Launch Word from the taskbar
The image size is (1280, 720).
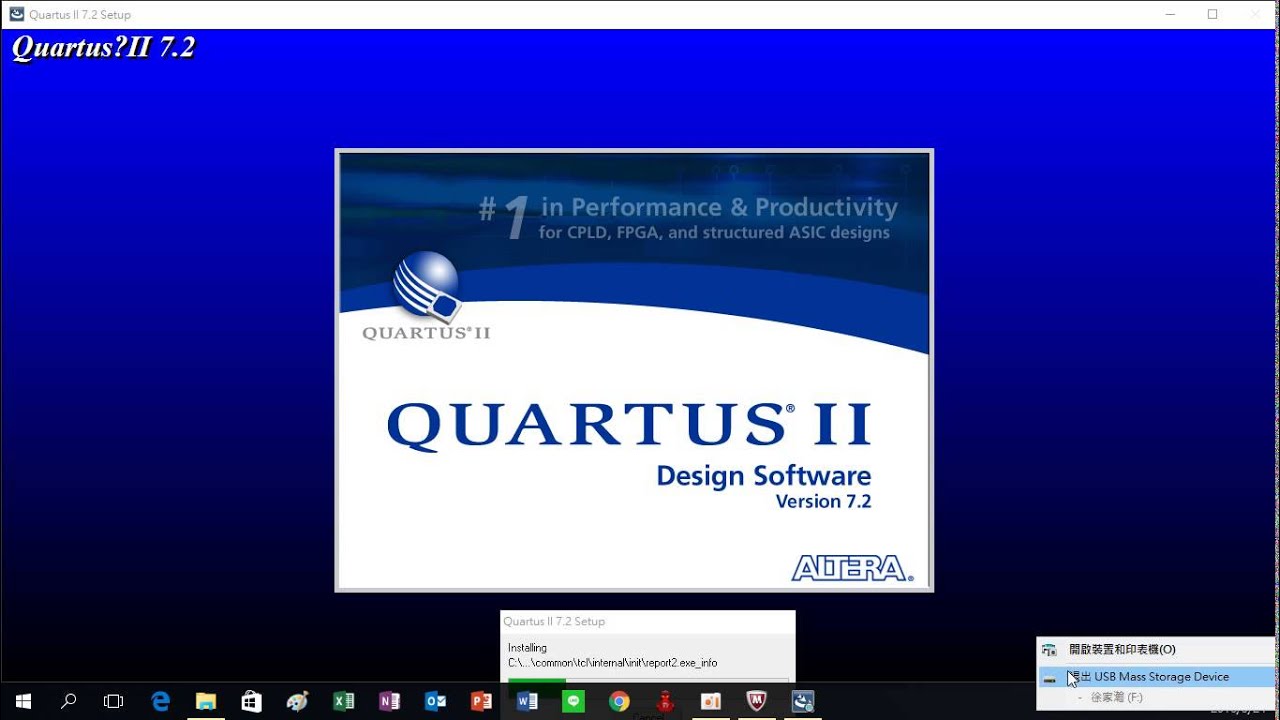point(527,702)
